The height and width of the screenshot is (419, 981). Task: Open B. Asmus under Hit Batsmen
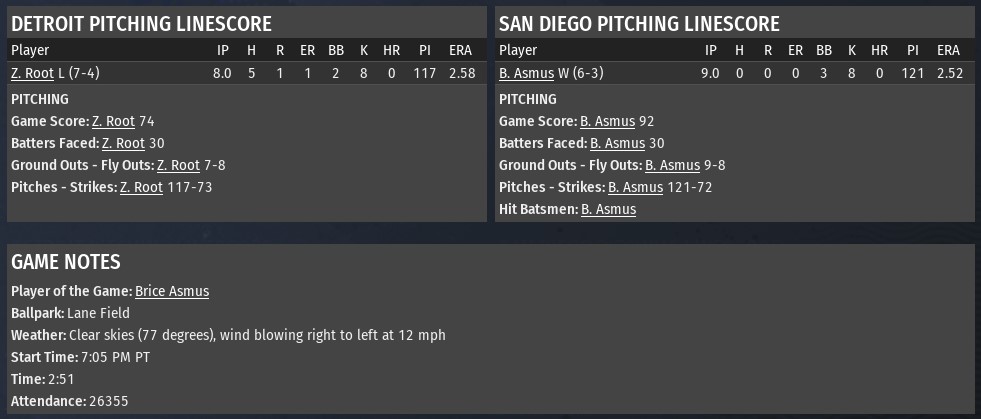pyautogui.click(x=608, y=209)
